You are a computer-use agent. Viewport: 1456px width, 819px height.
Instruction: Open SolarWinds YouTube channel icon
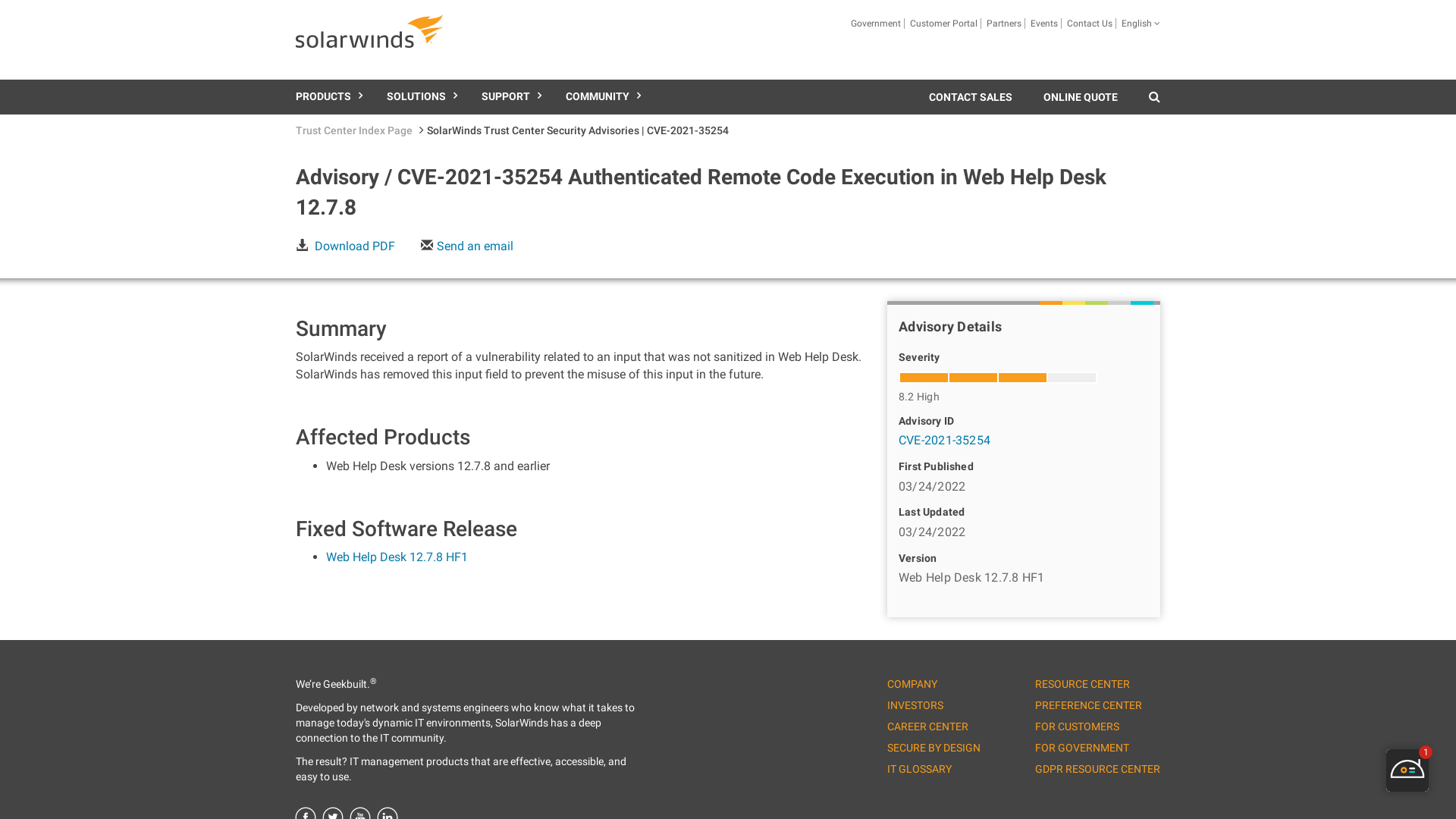tap(360, 814)
